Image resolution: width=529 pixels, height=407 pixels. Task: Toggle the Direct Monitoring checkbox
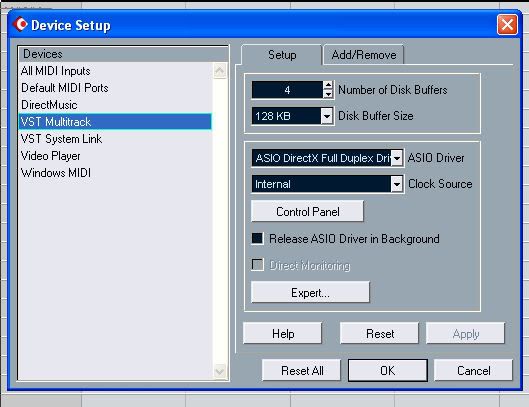pyautogui.click(x=258, y=265)
